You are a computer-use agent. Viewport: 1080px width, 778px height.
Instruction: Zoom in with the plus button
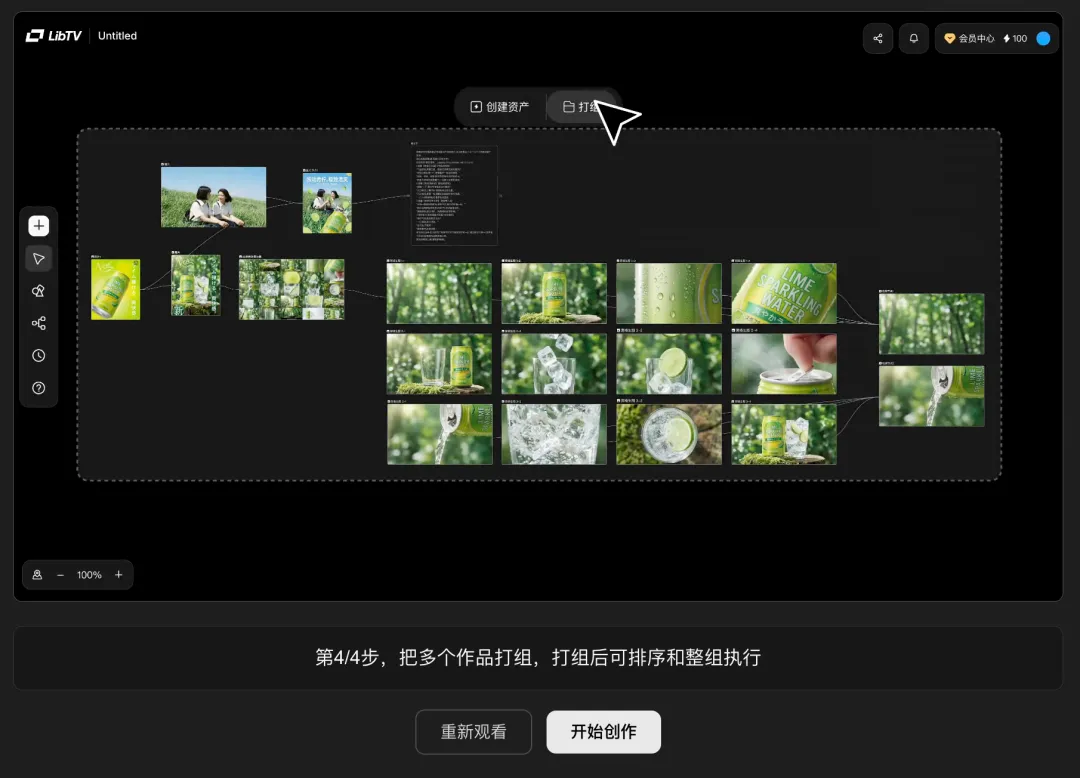[118, 575]
